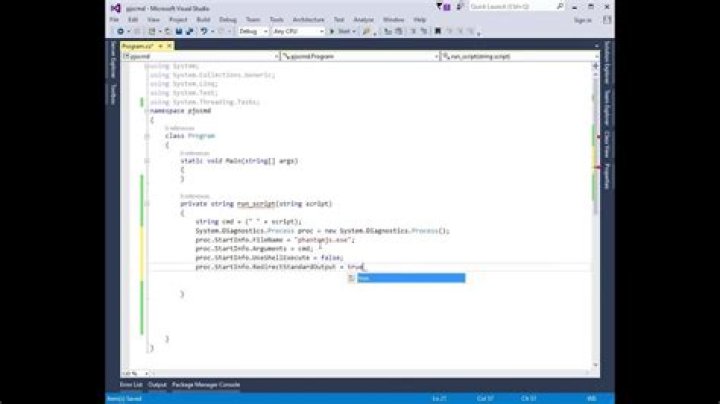Open the Help menu
This screenshot has height=404, width=720.
pos(420,20)
